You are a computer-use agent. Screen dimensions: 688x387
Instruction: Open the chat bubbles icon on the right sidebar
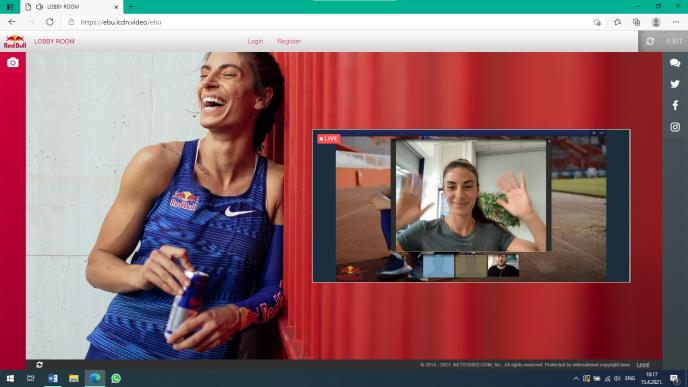coord(675,63)
